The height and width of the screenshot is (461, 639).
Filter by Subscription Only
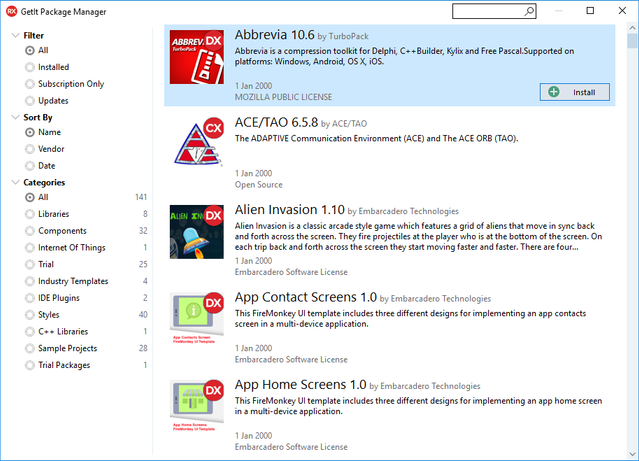(x=30, y=84)
